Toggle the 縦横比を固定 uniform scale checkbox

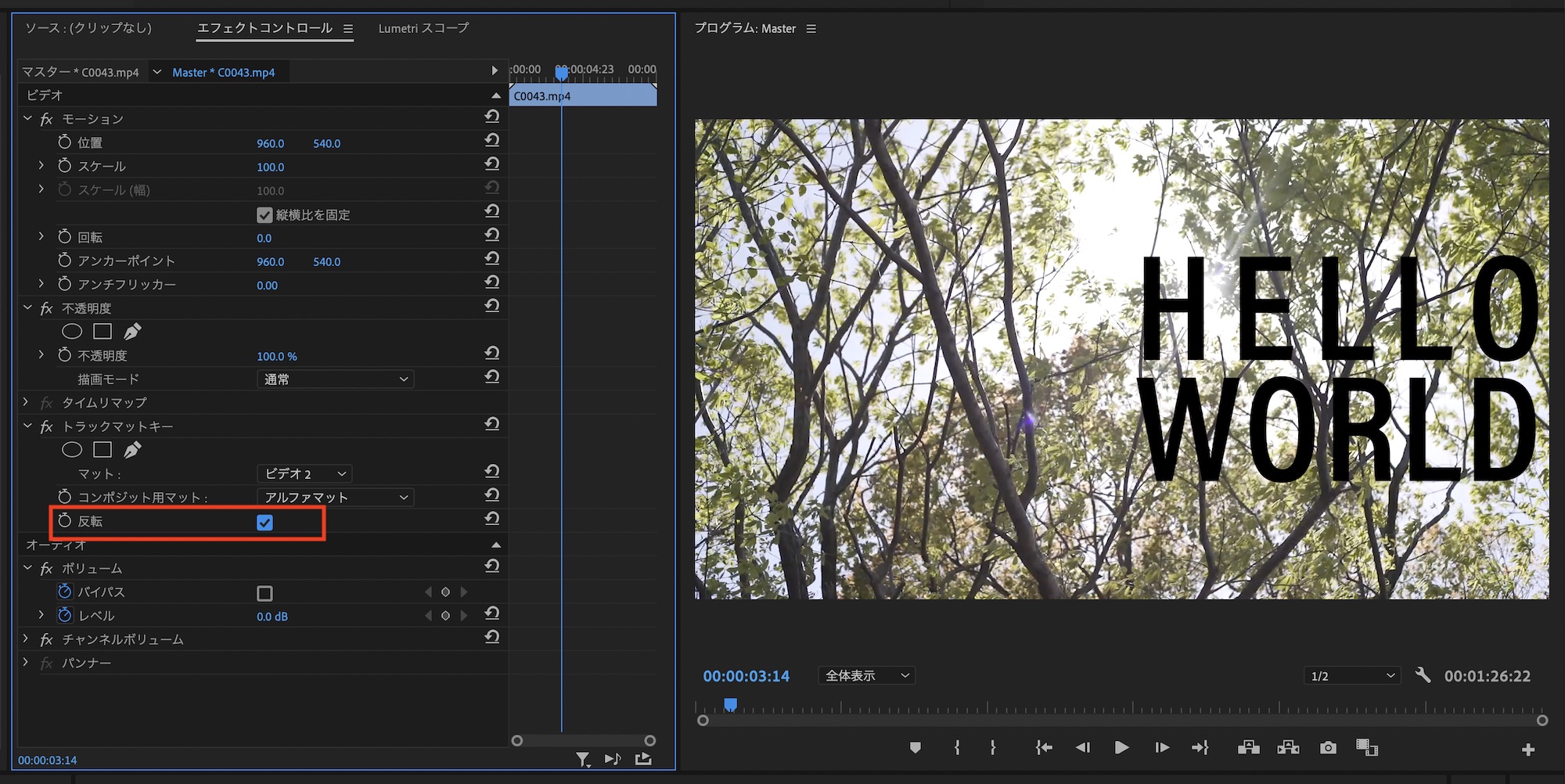tap(264, 215)
